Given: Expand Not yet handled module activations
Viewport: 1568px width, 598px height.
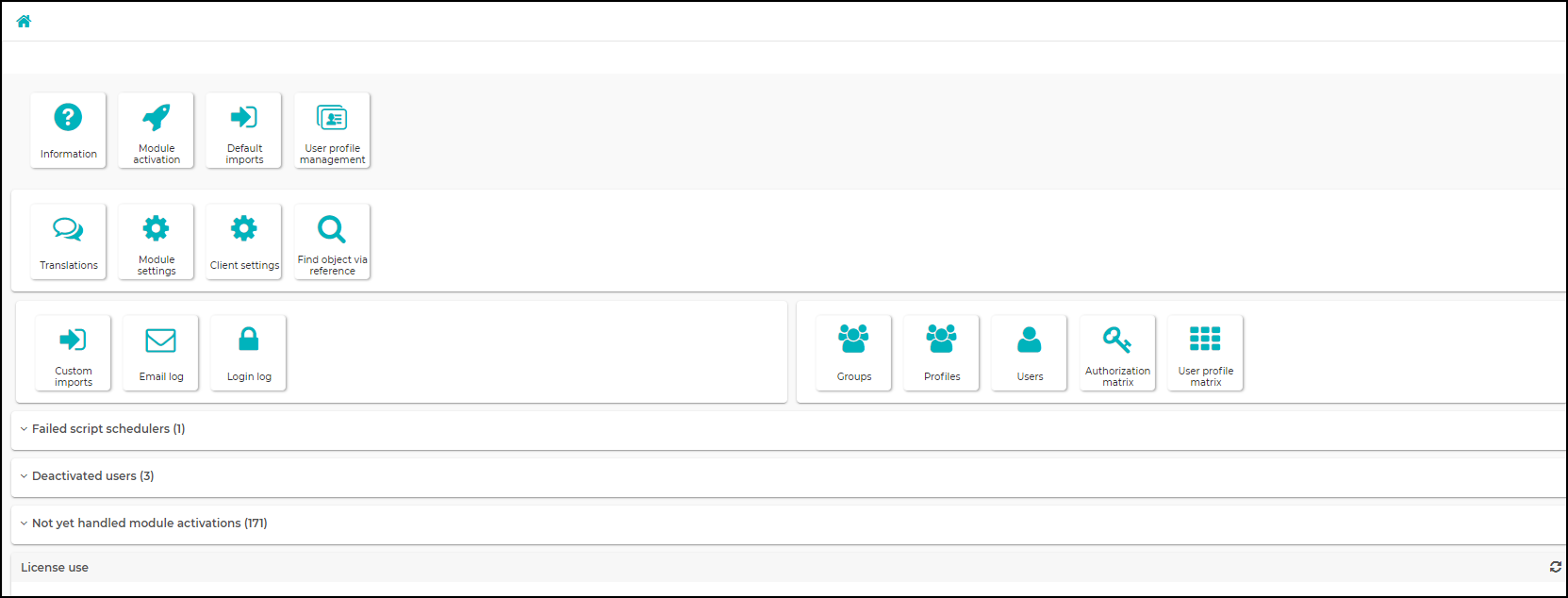Looking at the screenshot, I should [788, 523].
